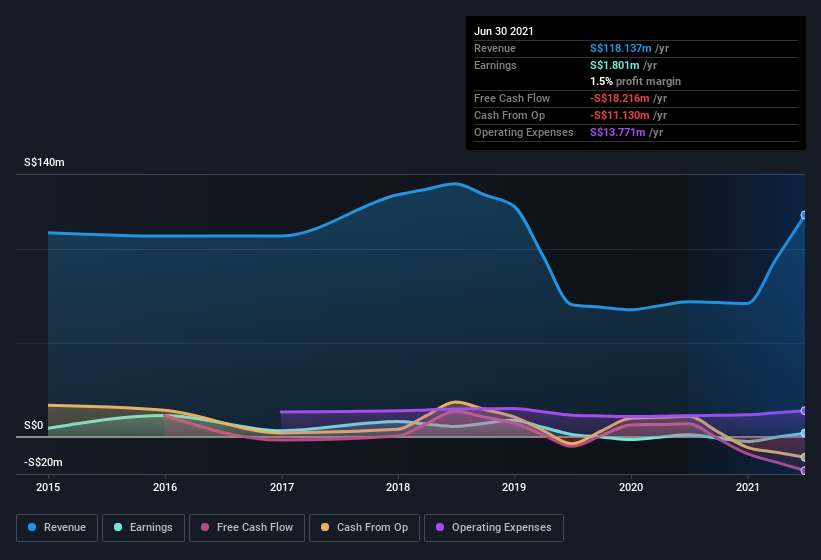Click the 2015 x-axis label
This screenshot has height=560, width=821.
[48, 487]
